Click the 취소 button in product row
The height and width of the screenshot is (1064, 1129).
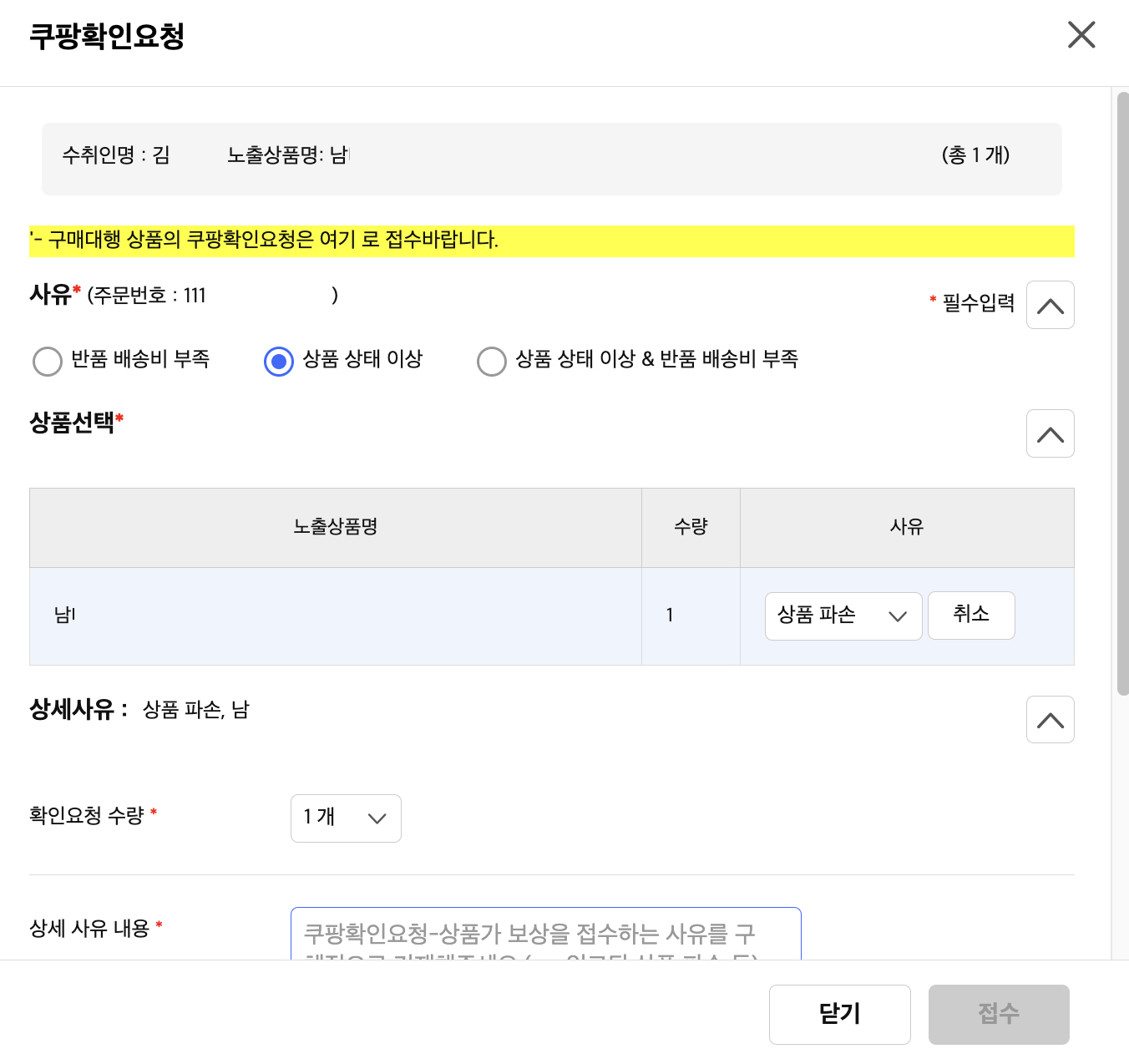(971, 616)
